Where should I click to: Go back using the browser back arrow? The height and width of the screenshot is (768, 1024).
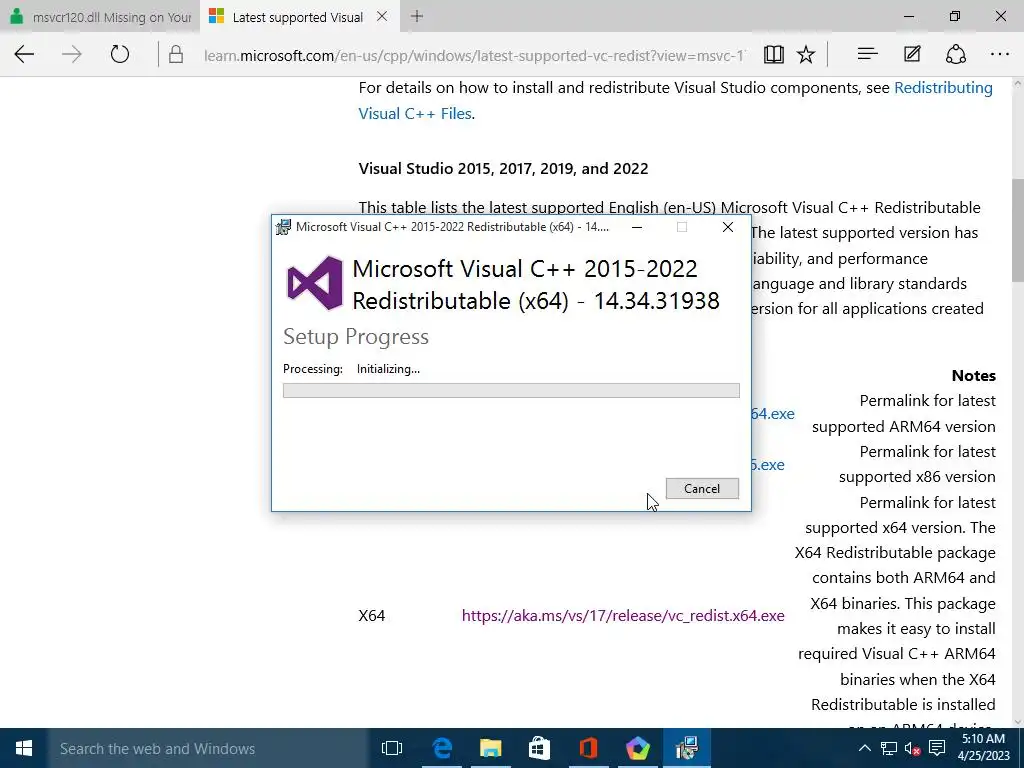(x=24, y=54)
